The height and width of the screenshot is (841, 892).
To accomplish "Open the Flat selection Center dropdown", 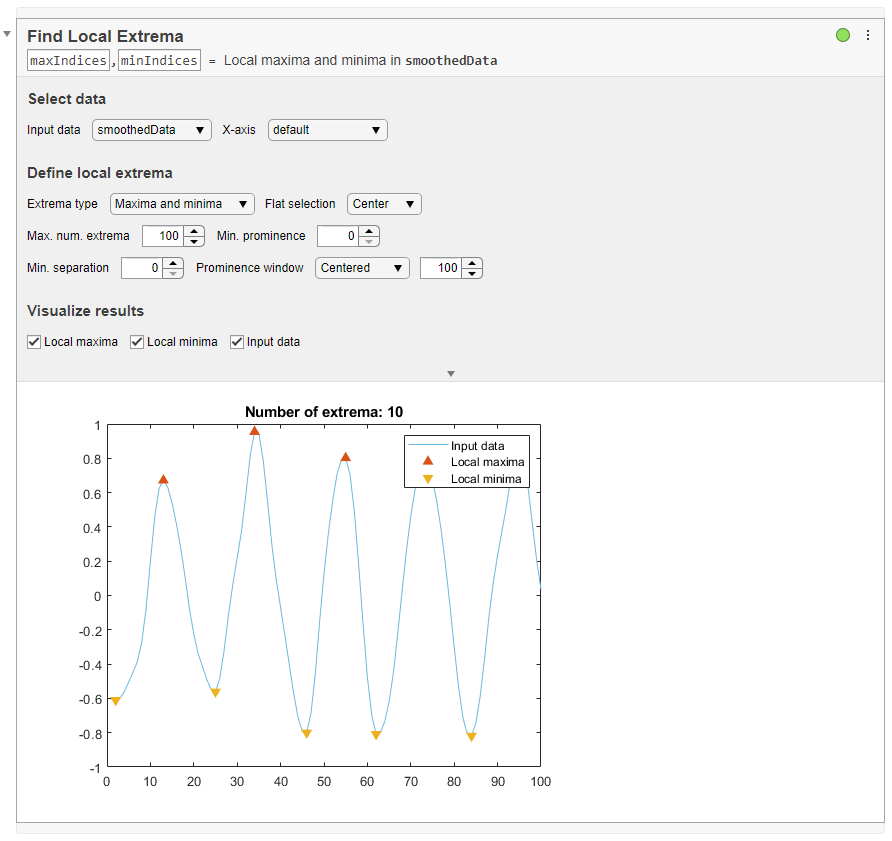I will pyautogui.click(x=383, y=204).
